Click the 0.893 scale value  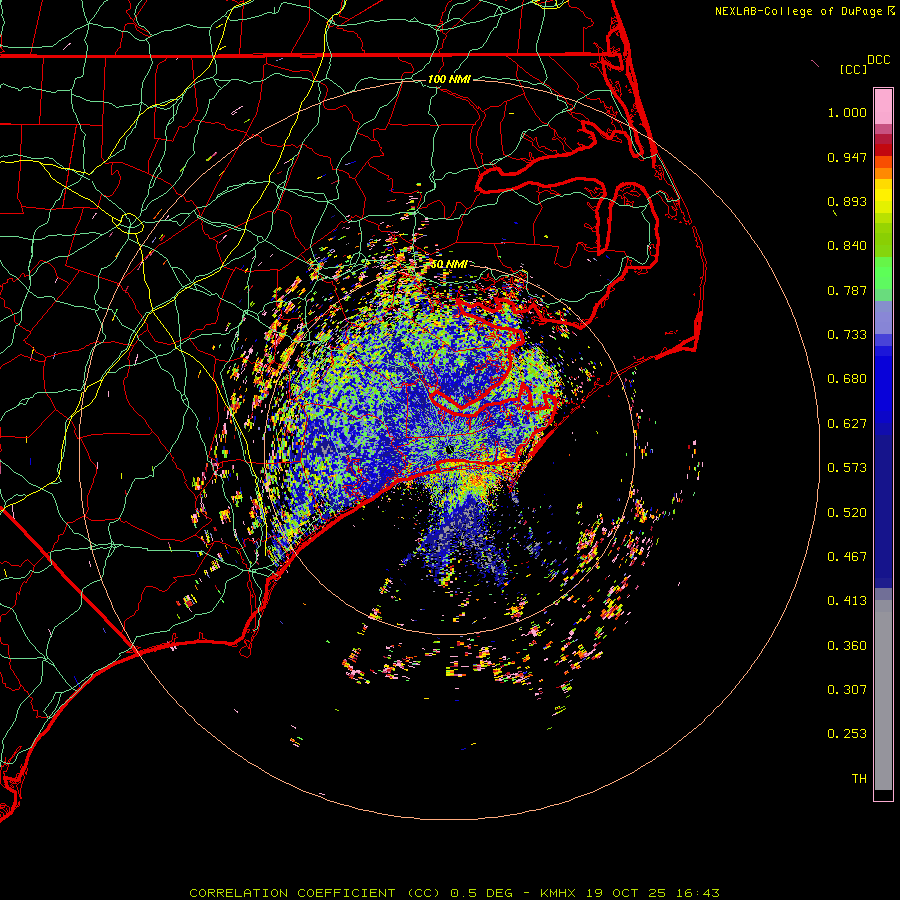tap(847, 201)
